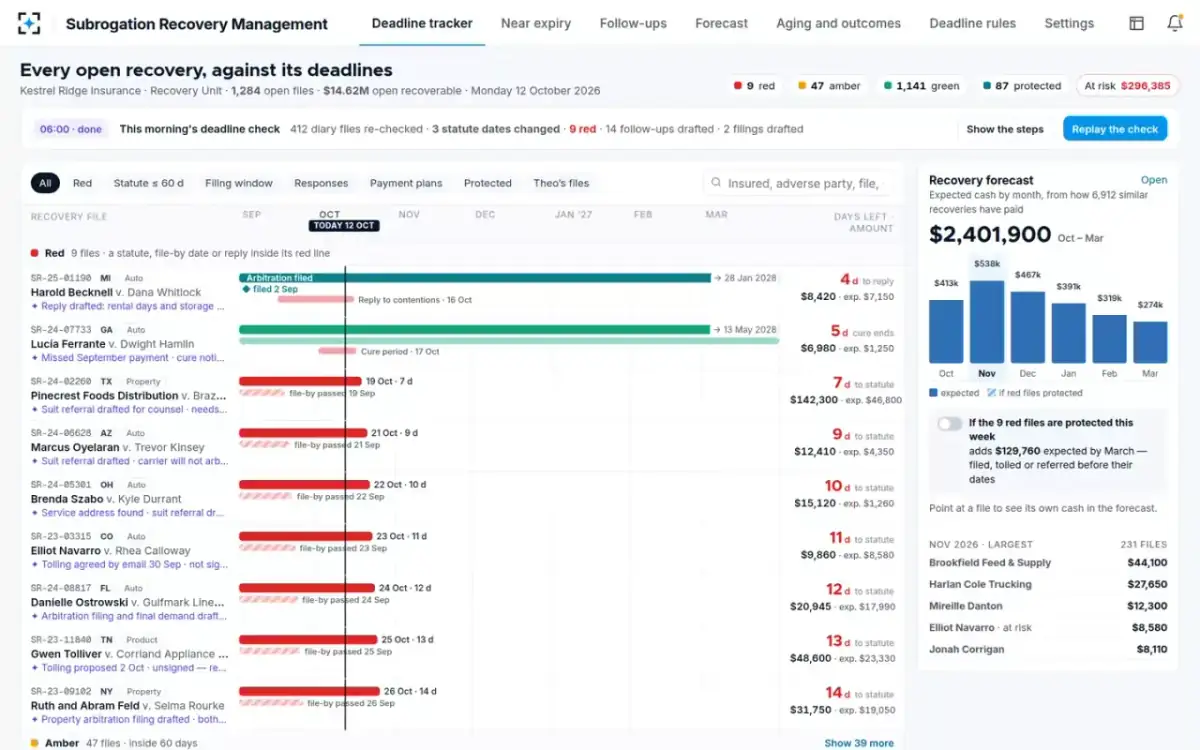Select the Protected filter chip
Image resolution: width=1200 pixels, height=750 pixels.
click(488, 183)
